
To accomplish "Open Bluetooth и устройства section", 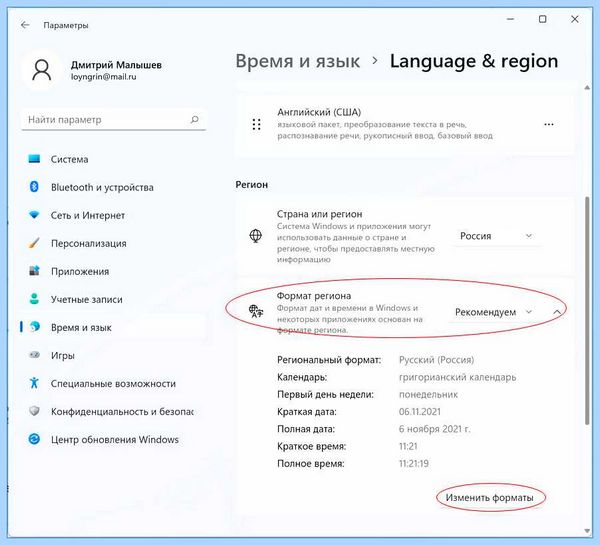I will pos(113,187).
